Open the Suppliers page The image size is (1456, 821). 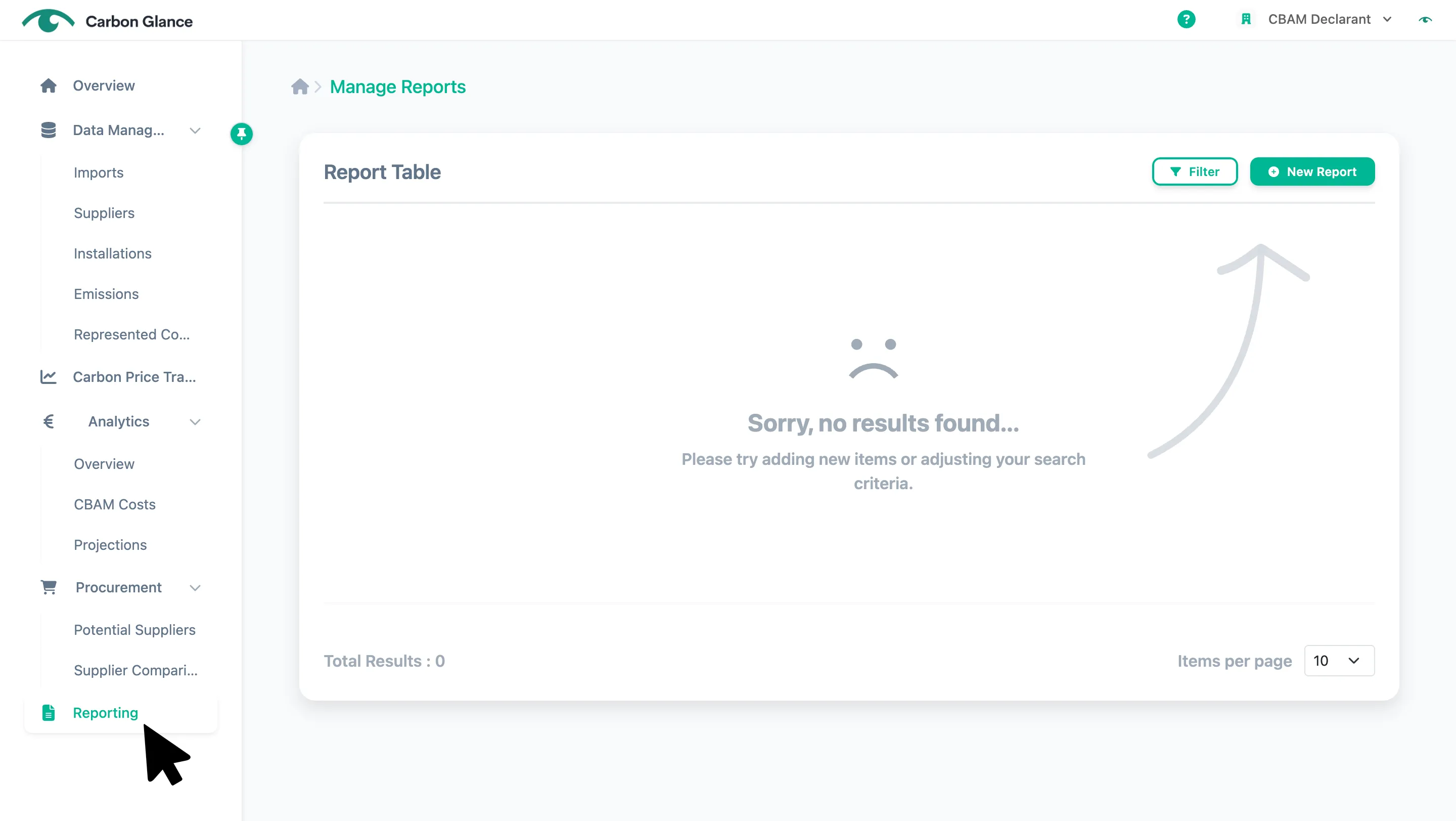(104, 213)
